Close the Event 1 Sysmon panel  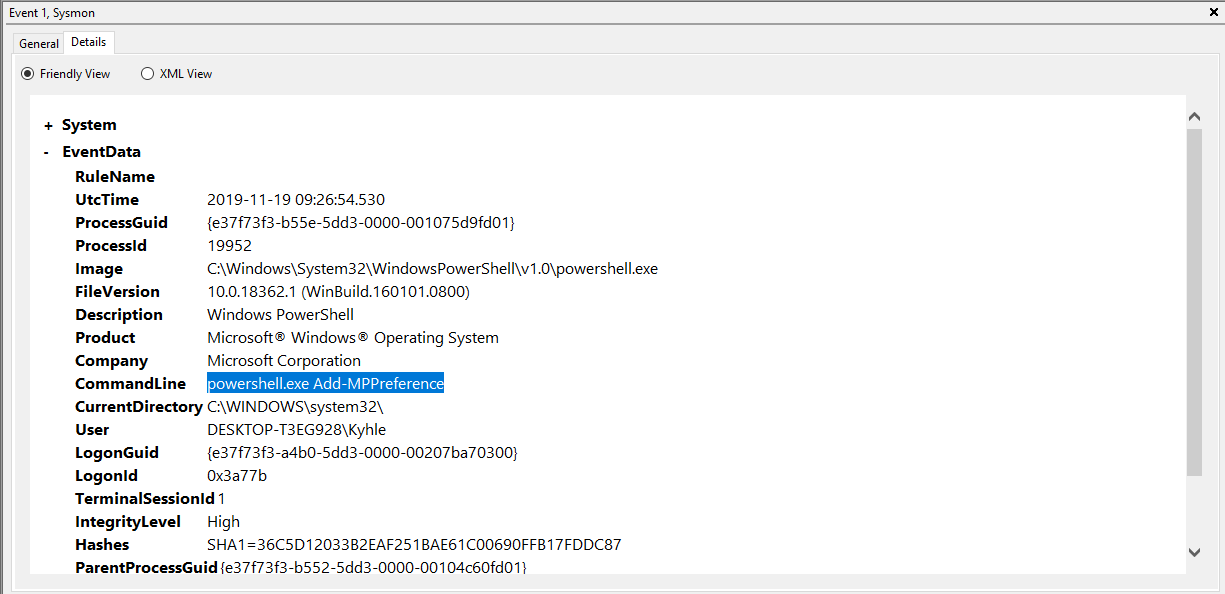click(1213, 13)
